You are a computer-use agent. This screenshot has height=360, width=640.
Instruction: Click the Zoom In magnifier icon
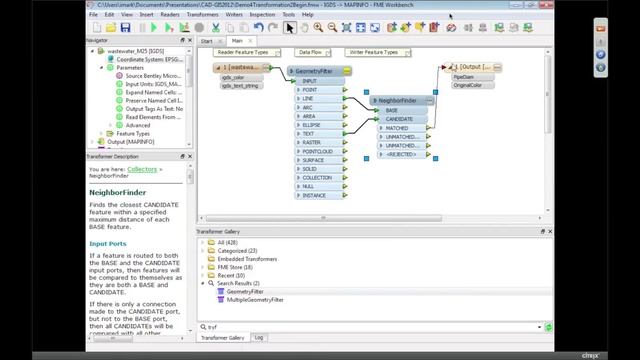point(318,28)
